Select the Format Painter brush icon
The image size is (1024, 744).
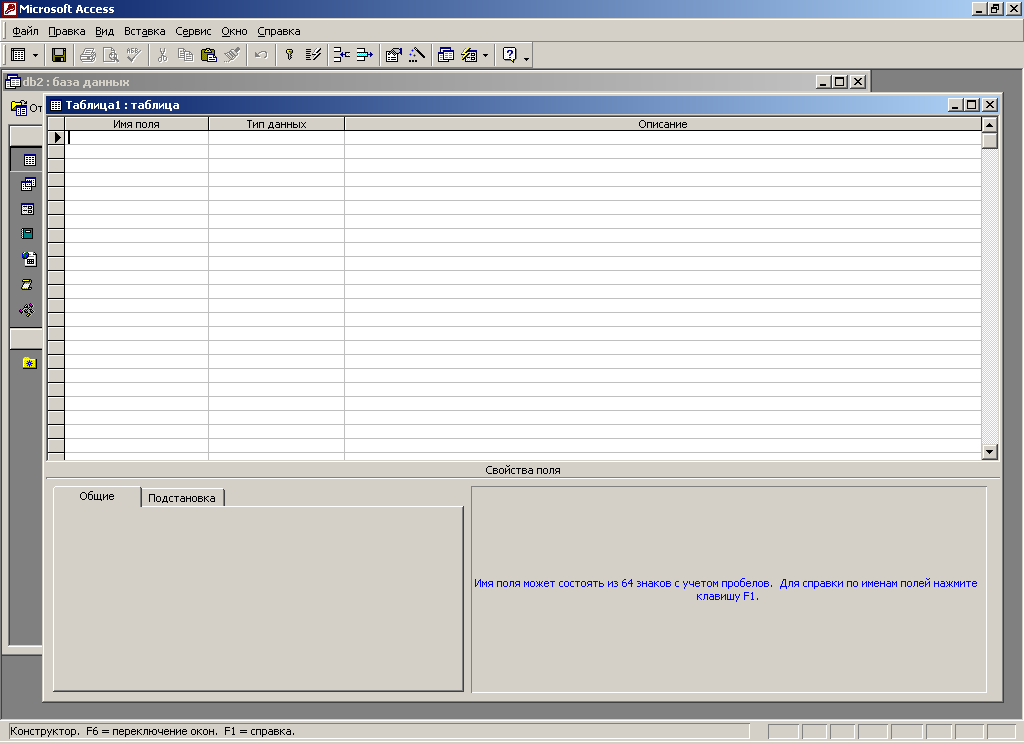coord(232,55)
